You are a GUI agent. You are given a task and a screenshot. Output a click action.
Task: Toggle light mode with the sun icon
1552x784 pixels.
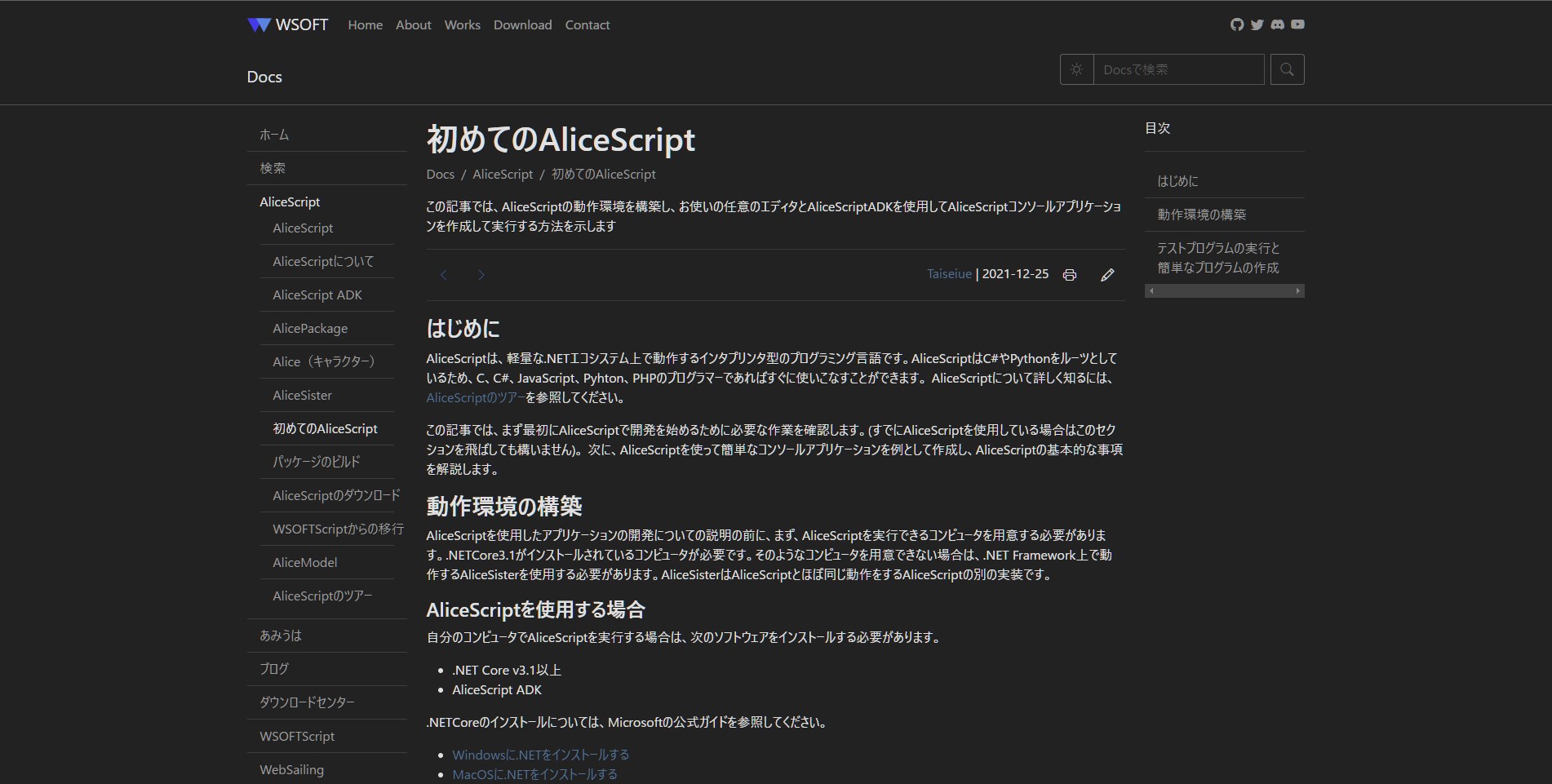(1076, 69)
